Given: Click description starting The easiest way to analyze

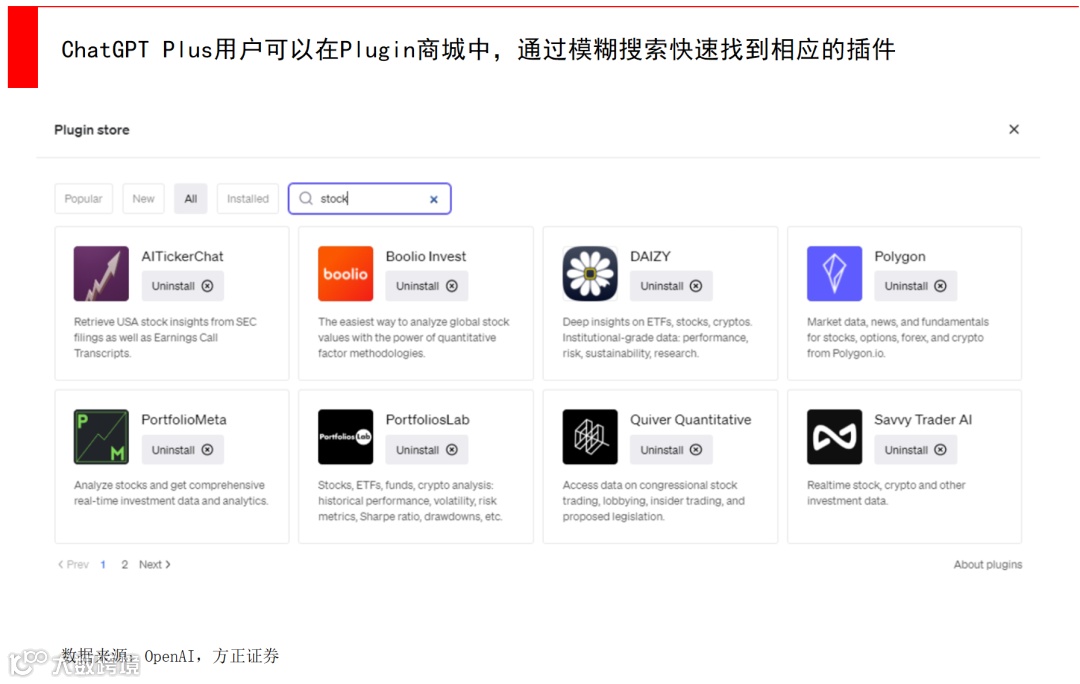Looking at the screenshot, I should (x=413, y=338).
